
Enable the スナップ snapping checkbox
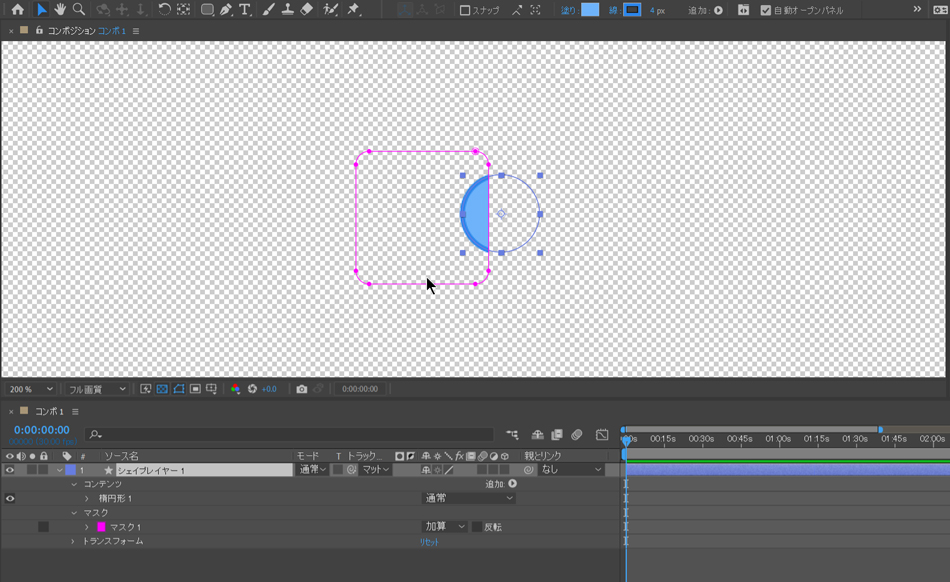(465, 10)
